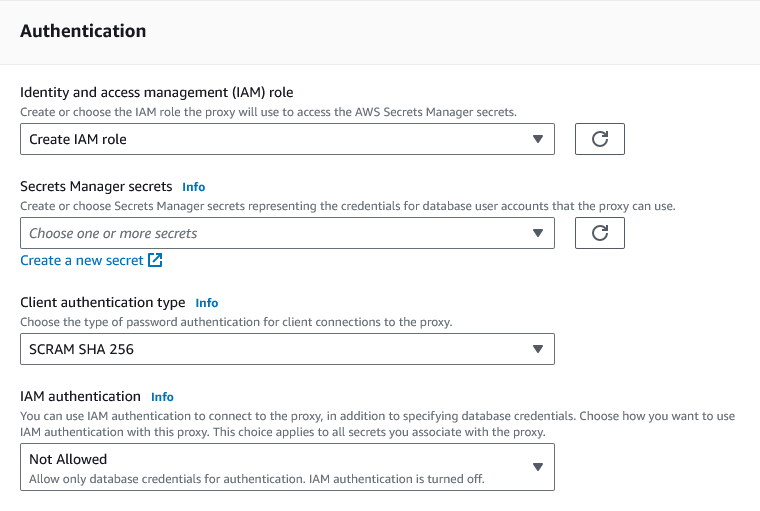
Task: Click the external link icon after Create a new secret
Action: pyautogui.click(x=155, y=261)
